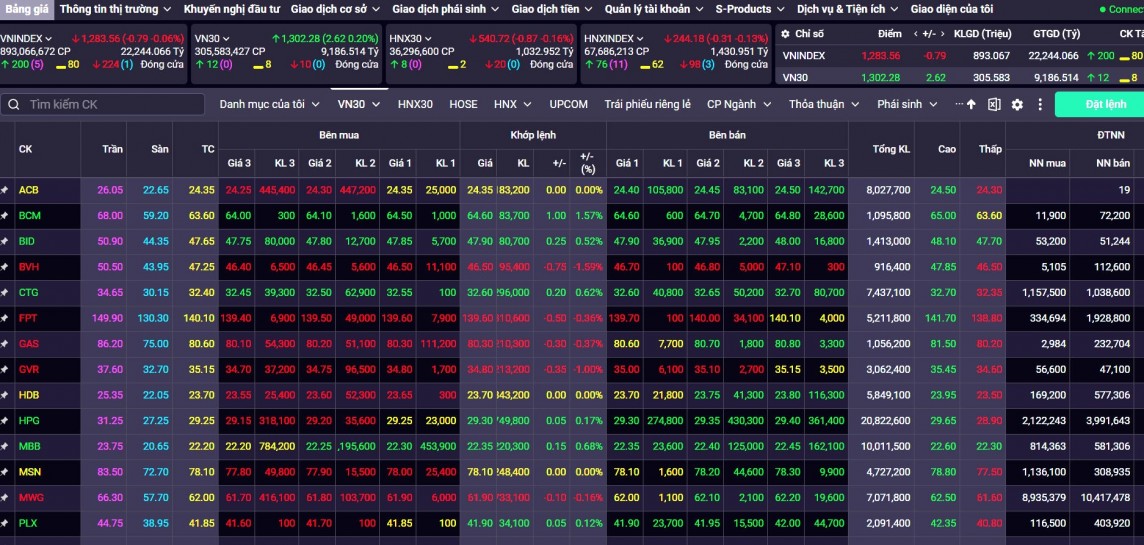Open the settings gear icon

[x=1017, y=104]
